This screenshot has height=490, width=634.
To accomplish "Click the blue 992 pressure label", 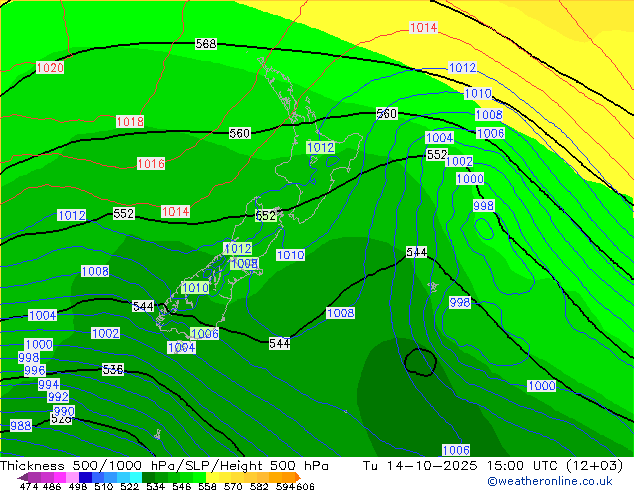I will click(58, 397).
